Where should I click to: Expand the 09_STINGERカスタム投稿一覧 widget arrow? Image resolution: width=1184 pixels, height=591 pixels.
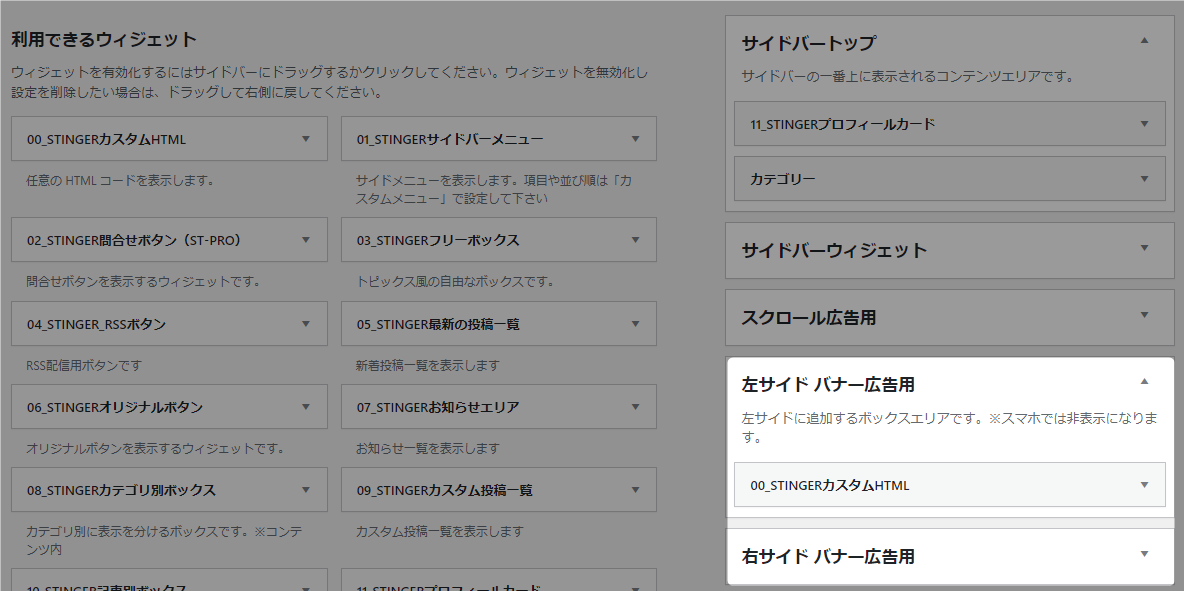point(635,490)
